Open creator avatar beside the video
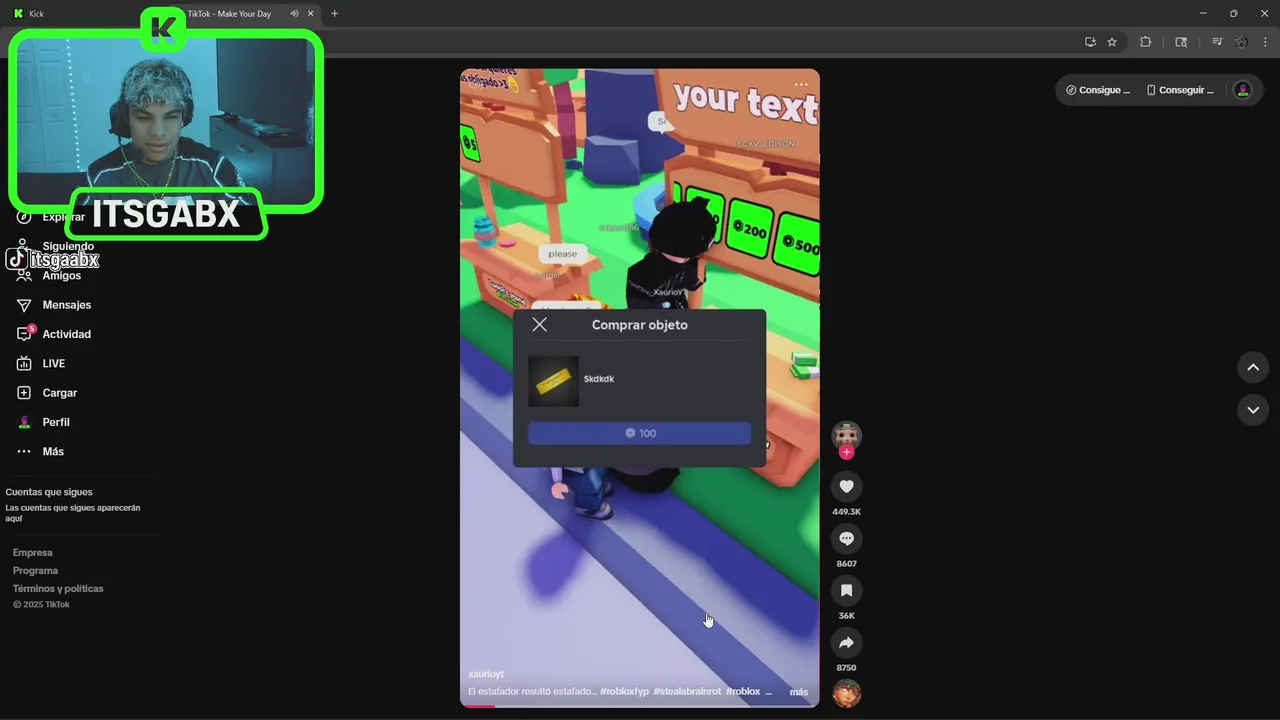The width and height of the screenshot is (1280, 720). 846,434
